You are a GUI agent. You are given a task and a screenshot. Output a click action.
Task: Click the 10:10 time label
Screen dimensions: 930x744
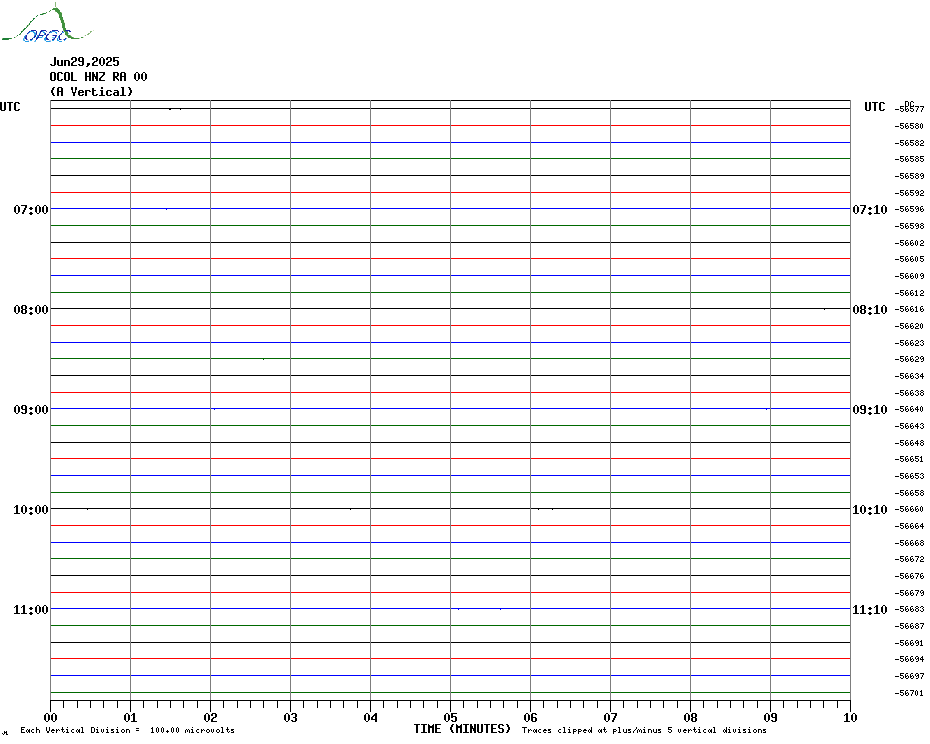click(x=870, y=510)
